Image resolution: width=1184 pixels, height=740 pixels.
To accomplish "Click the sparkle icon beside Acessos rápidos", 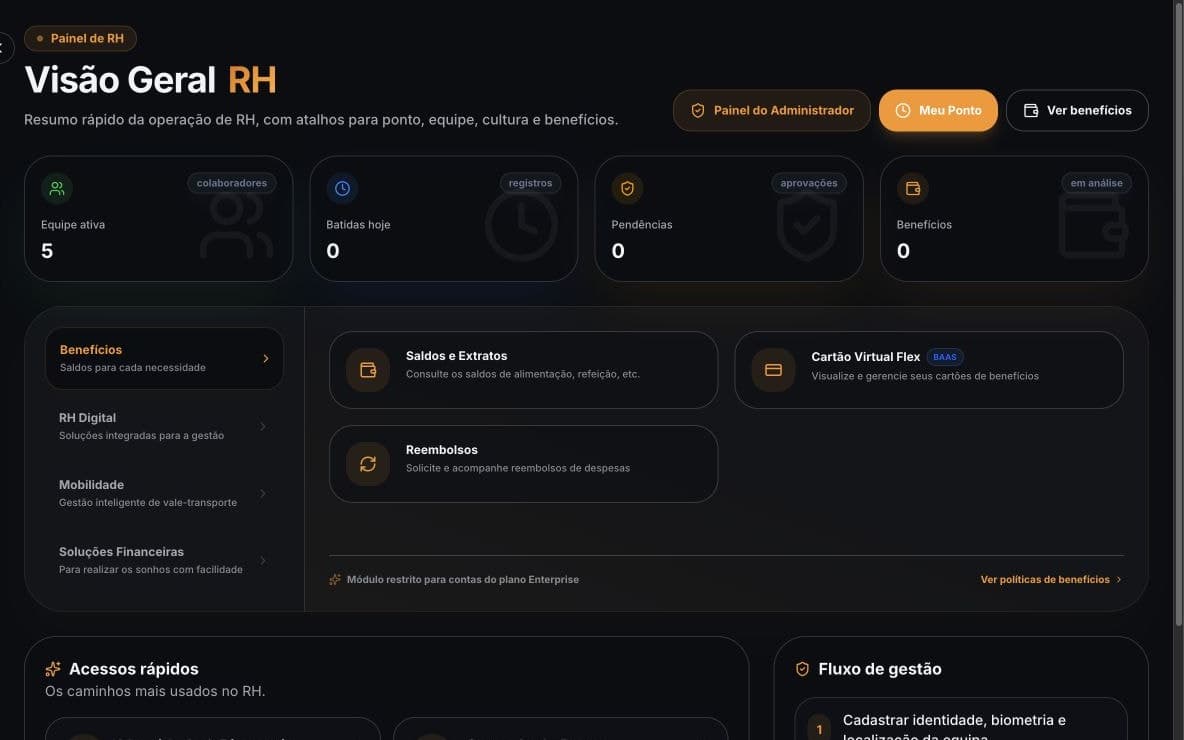I will 53,669.
